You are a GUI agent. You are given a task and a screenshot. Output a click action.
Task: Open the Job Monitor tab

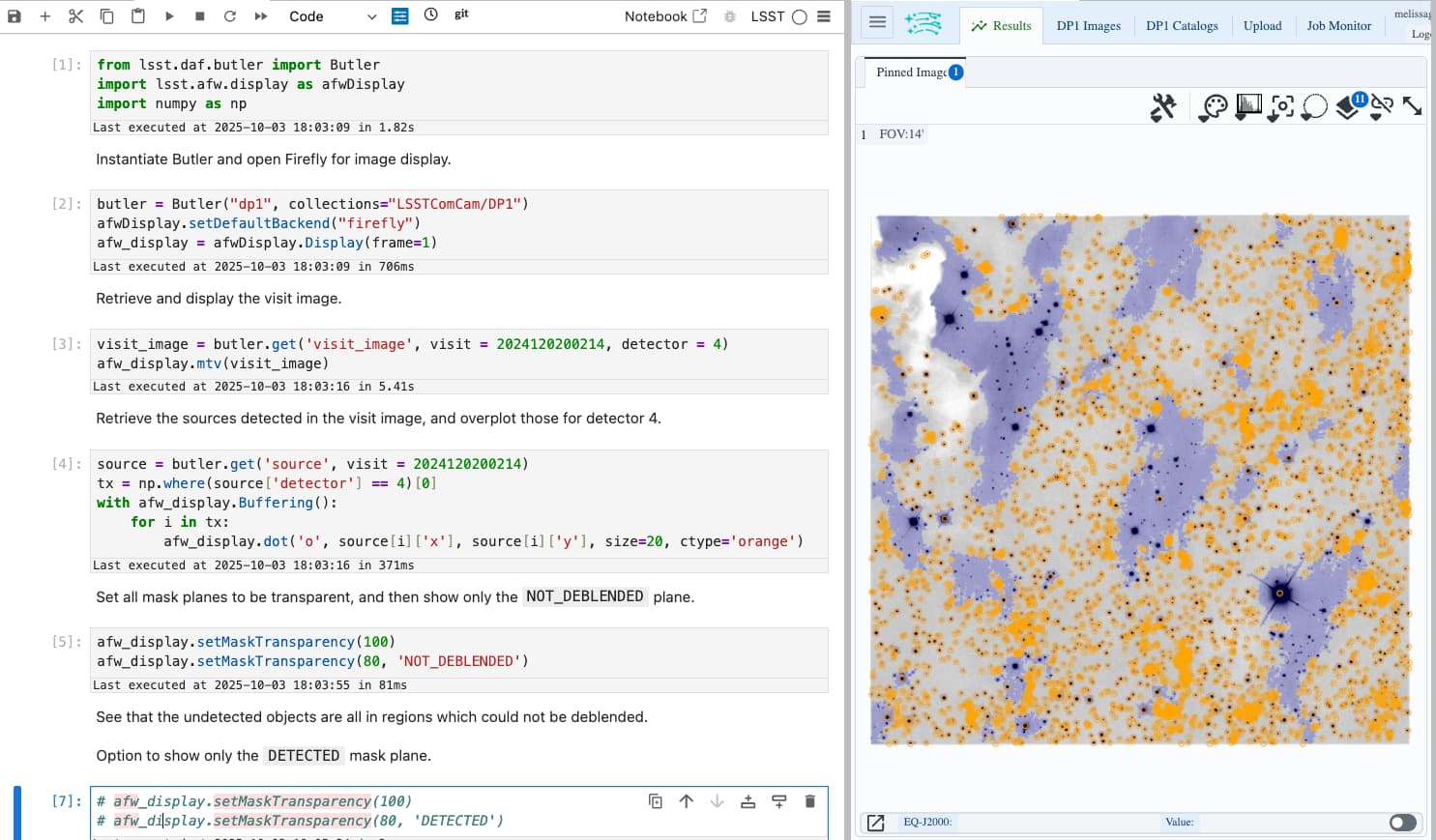(1338, 26)
